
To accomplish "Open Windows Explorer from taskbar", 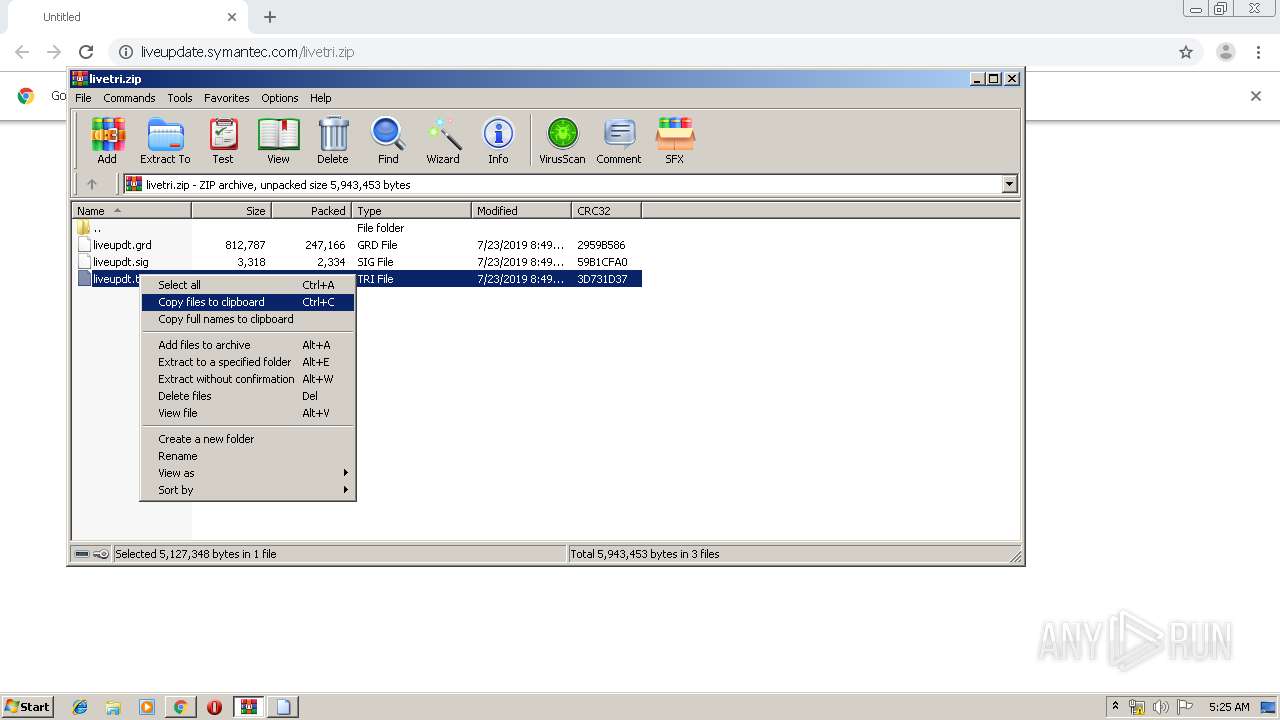I will (113, 707).
